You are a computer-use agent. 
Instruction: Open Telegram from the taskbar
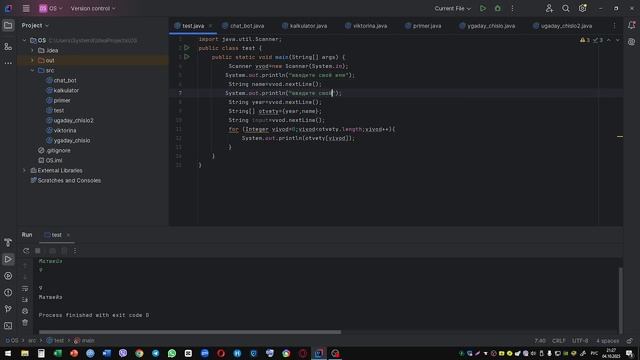pos(156,353)
